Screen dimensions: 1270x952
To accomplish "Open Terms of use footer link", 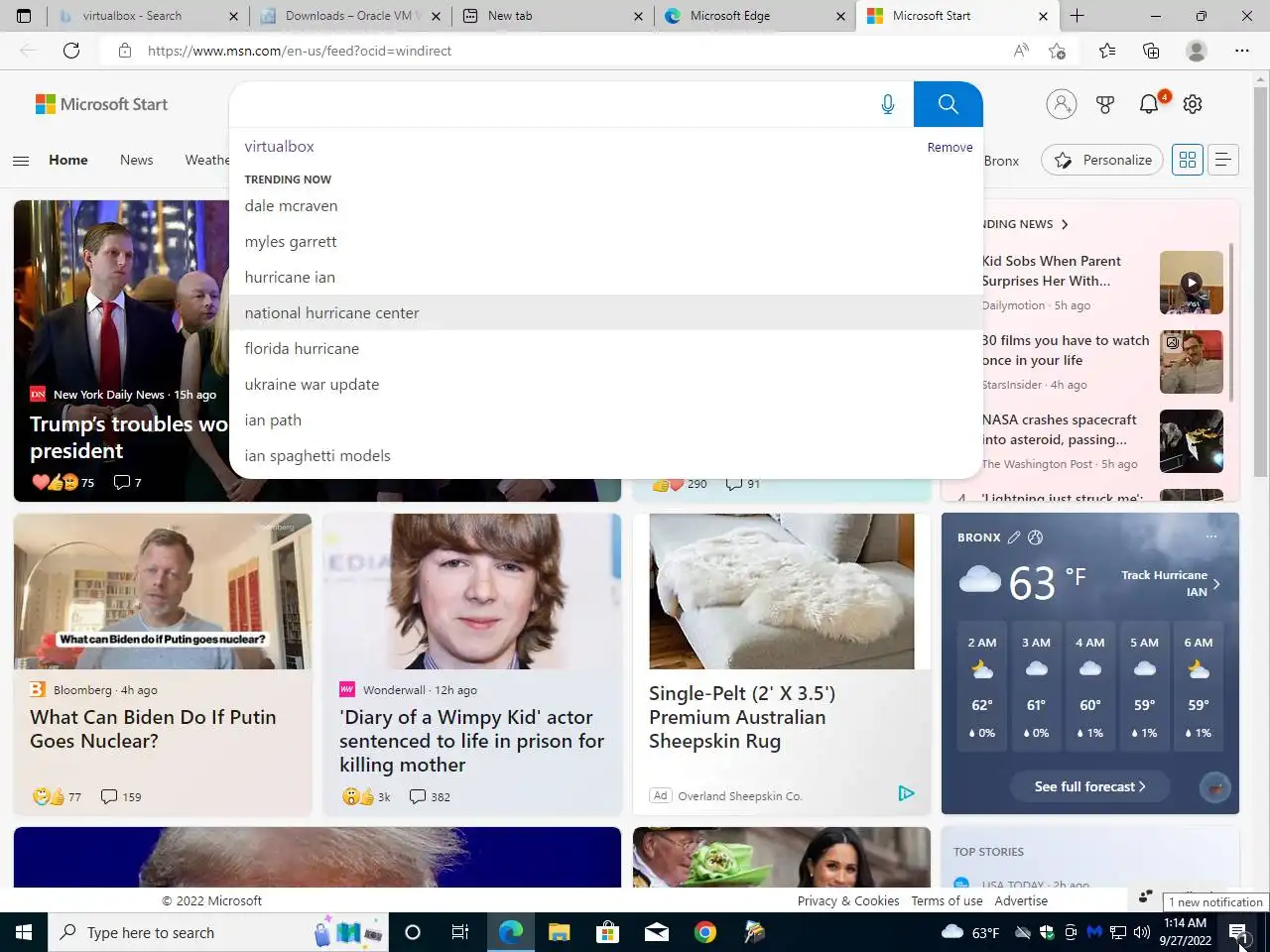I will point(947,900).
